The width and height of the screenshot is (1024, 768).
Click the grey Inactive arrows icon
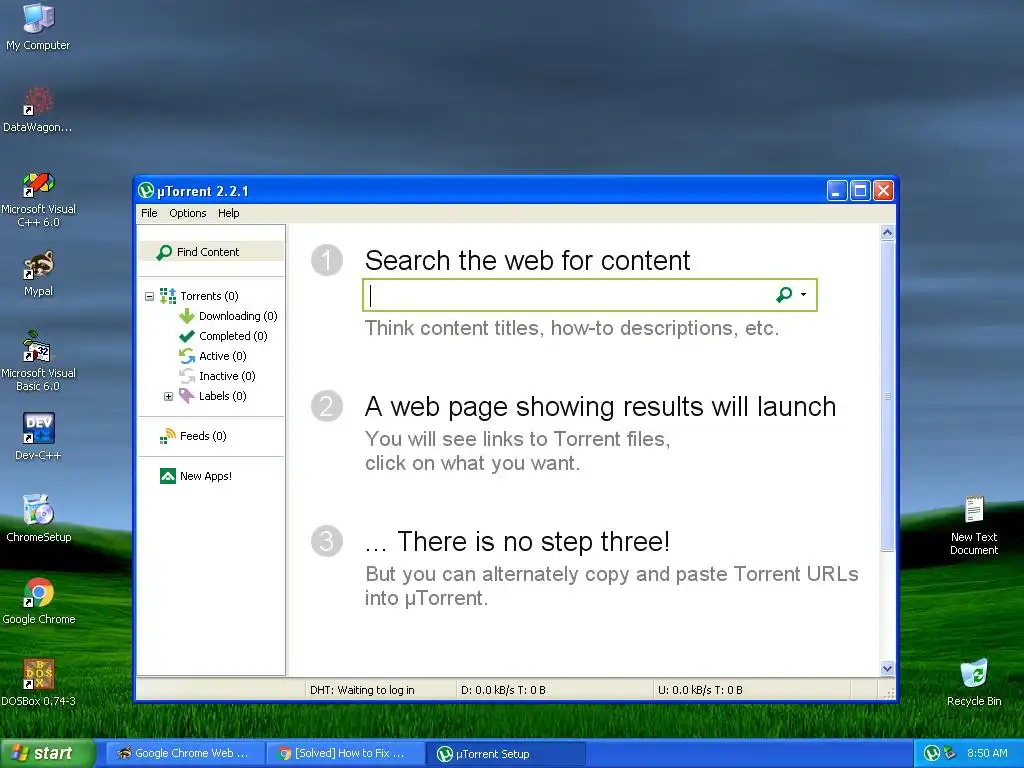click(187, 376)
